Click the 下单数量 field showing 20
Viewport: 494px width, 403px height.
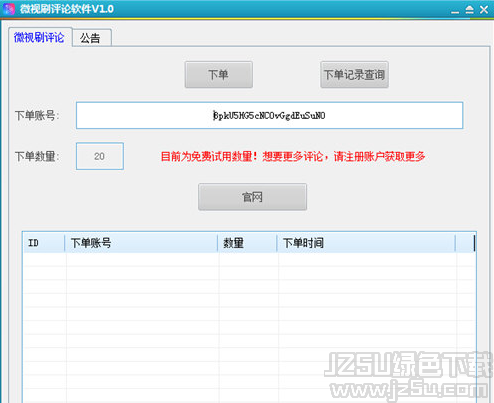pyautogui.click(x=100, y=156)
